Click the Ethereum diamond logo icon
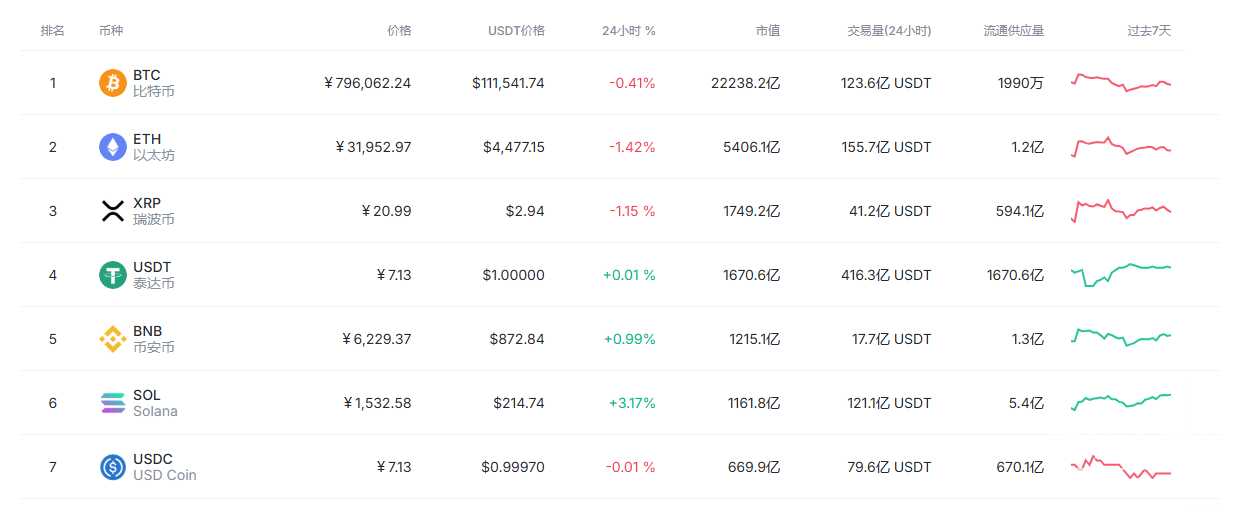1251x508 pixels. [x=113, y=147]
